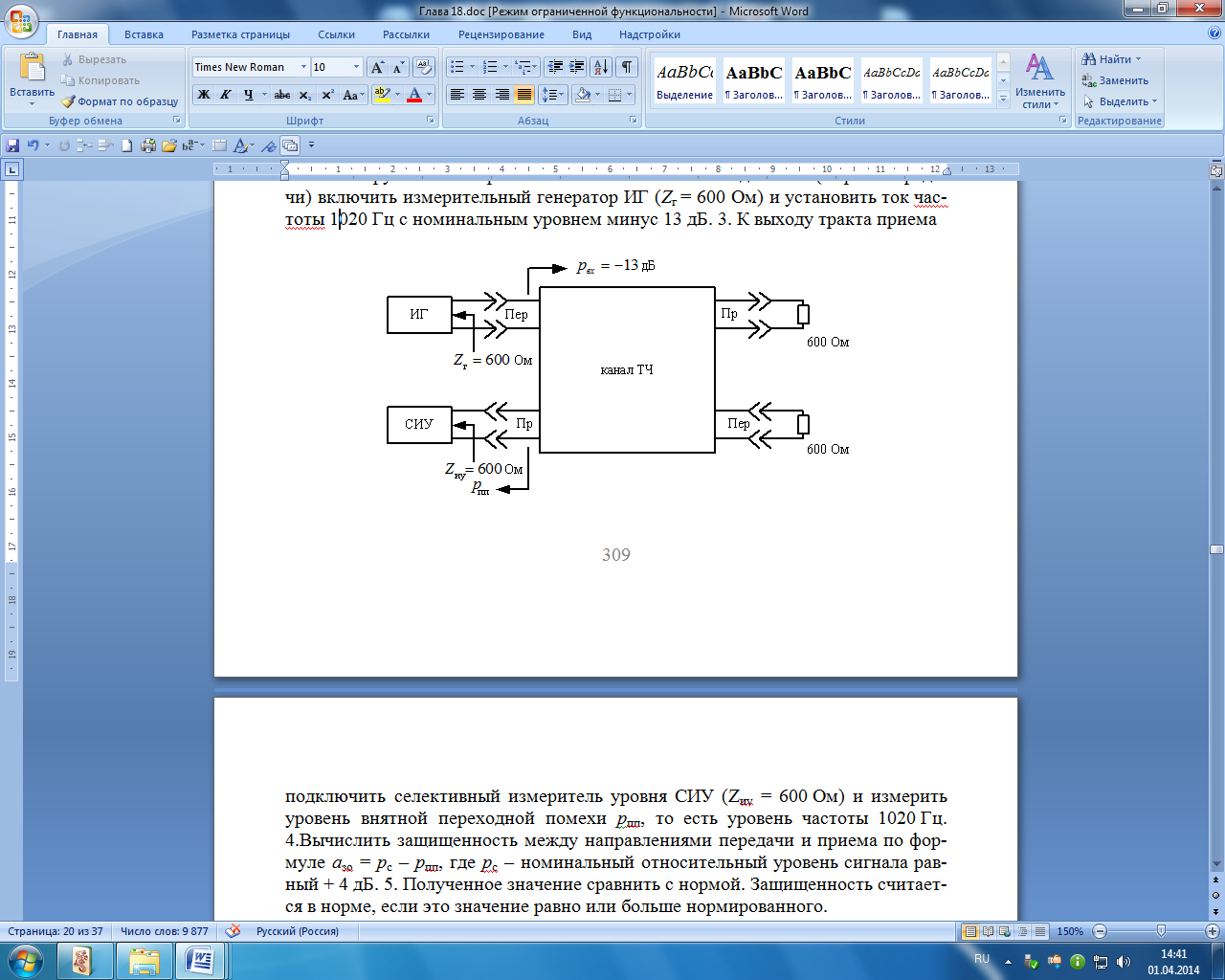Viewport: 1225px width, 980px height.
Task: Click the Clear Formatting eraser icon
Action: coord(425,67)
